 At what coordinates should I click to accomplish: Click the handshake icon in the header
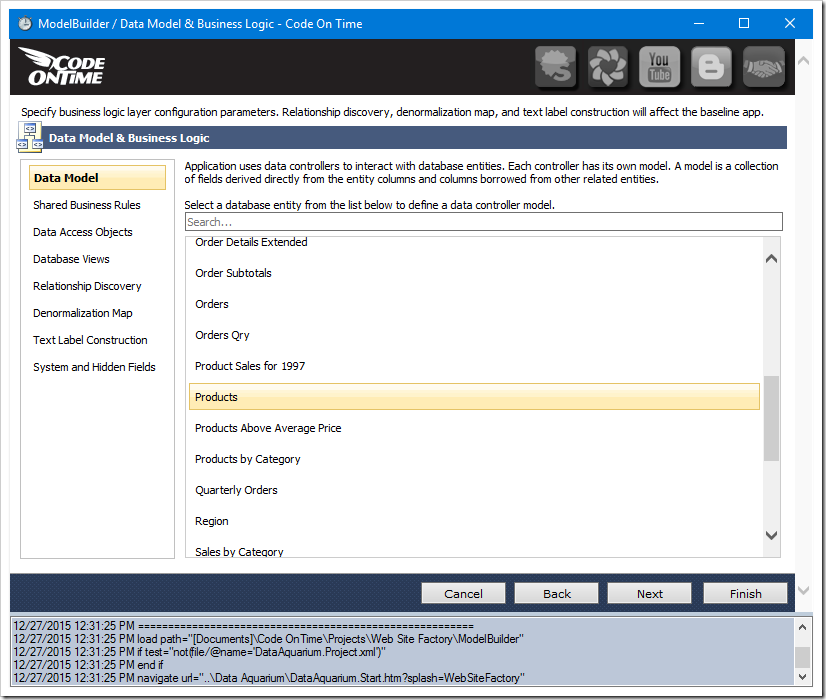tap(763, 66)
